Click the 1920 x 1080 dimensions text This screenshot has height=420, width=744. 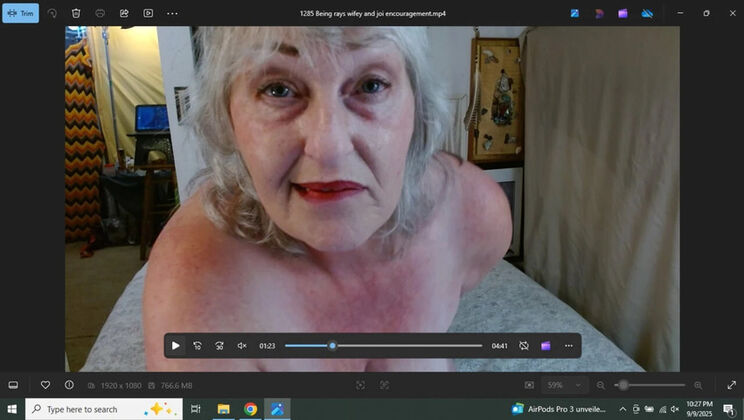(121, 385)
